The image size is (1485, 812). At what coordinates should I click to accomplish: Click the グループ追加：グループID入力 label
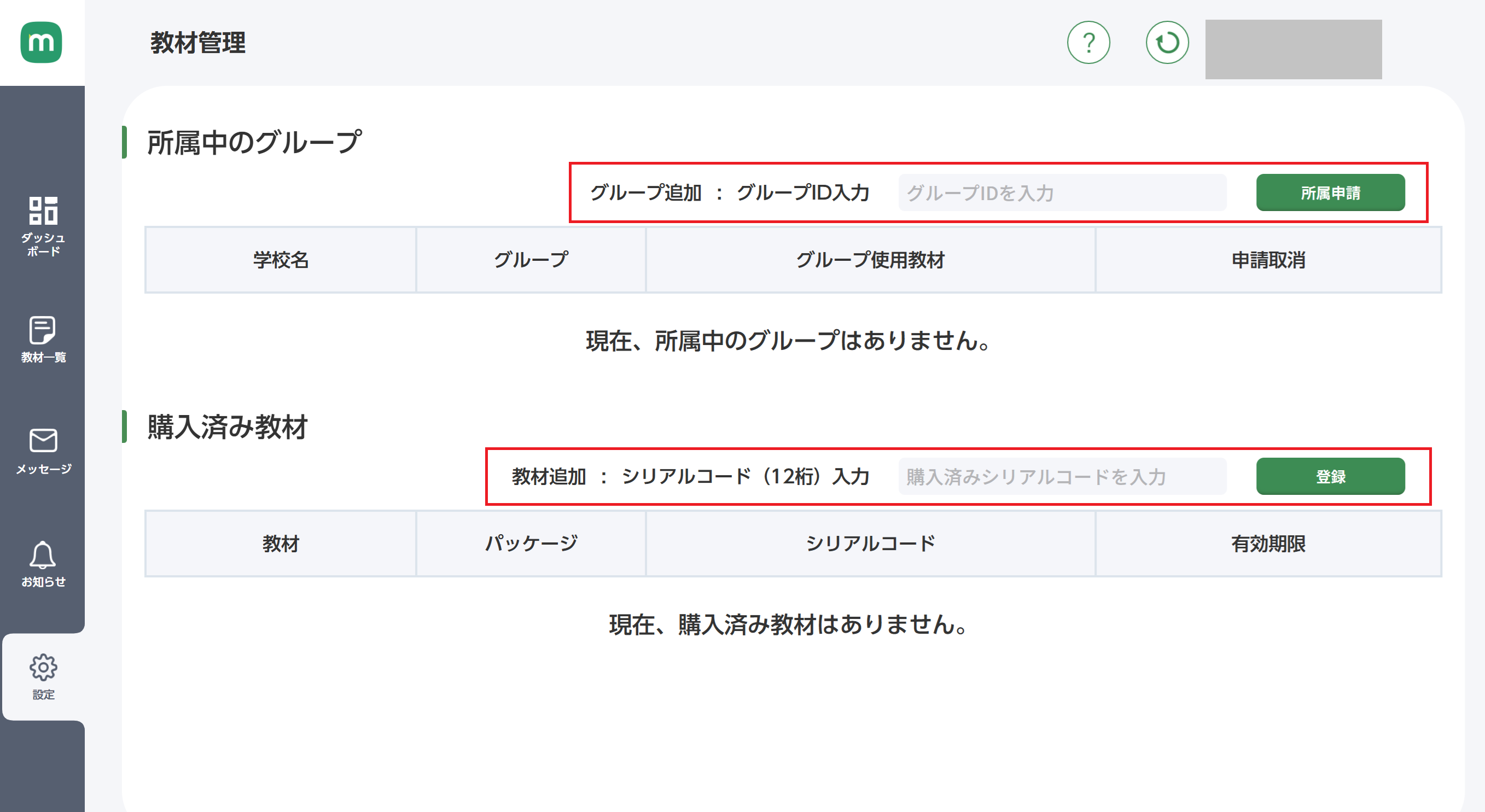coord(729,192)
